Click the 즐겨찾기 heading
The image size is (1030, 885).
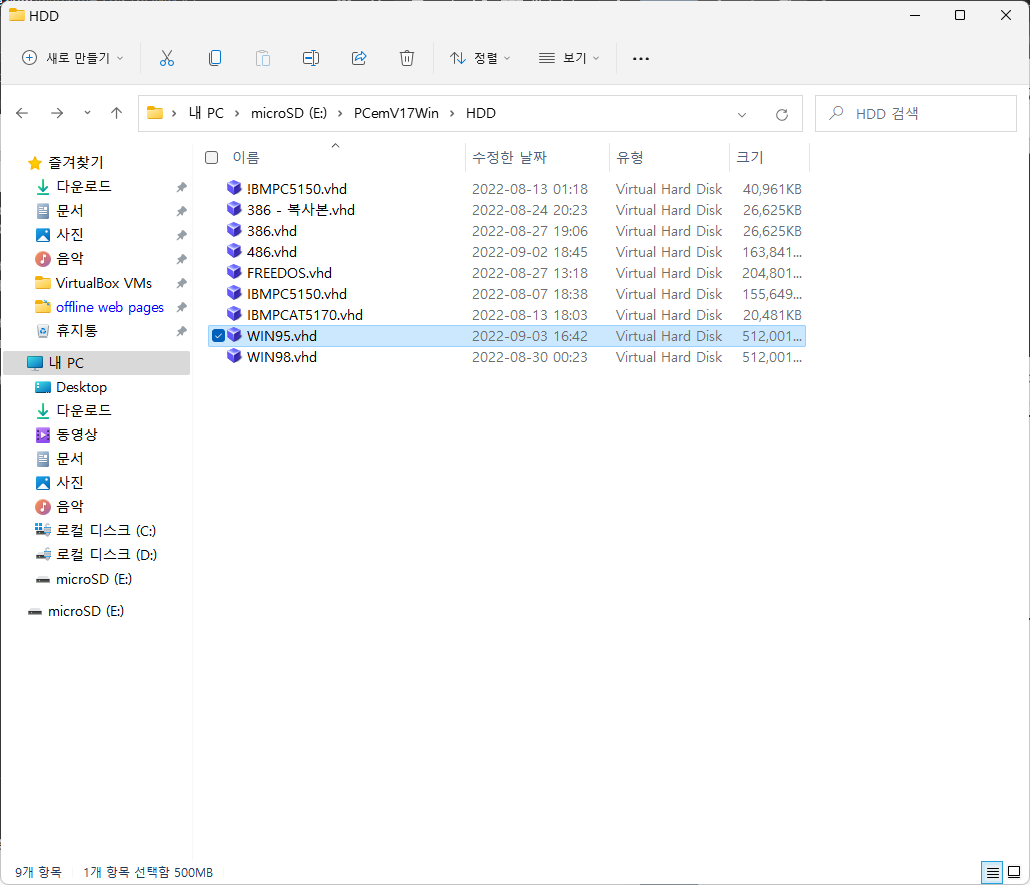[x=76, y=162]
